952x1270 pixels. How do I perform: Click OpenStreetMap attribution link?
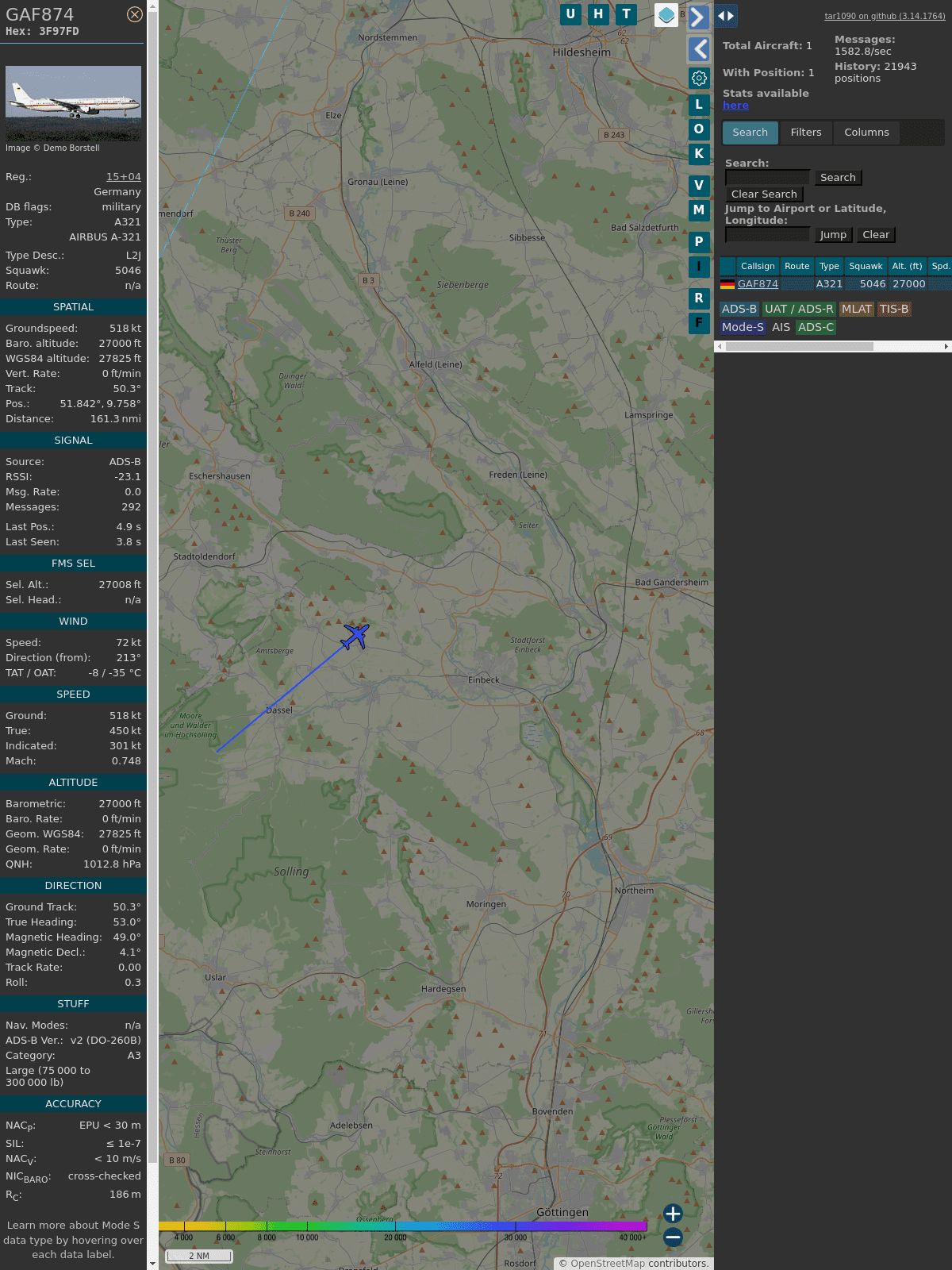point(608,1263)
